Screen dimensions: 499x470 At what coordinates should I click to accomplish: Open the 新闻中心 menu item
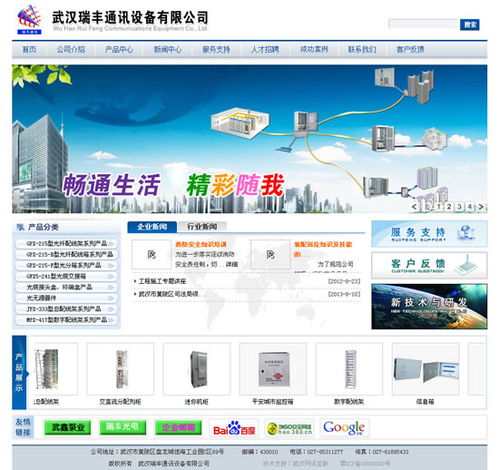[168, 50]
